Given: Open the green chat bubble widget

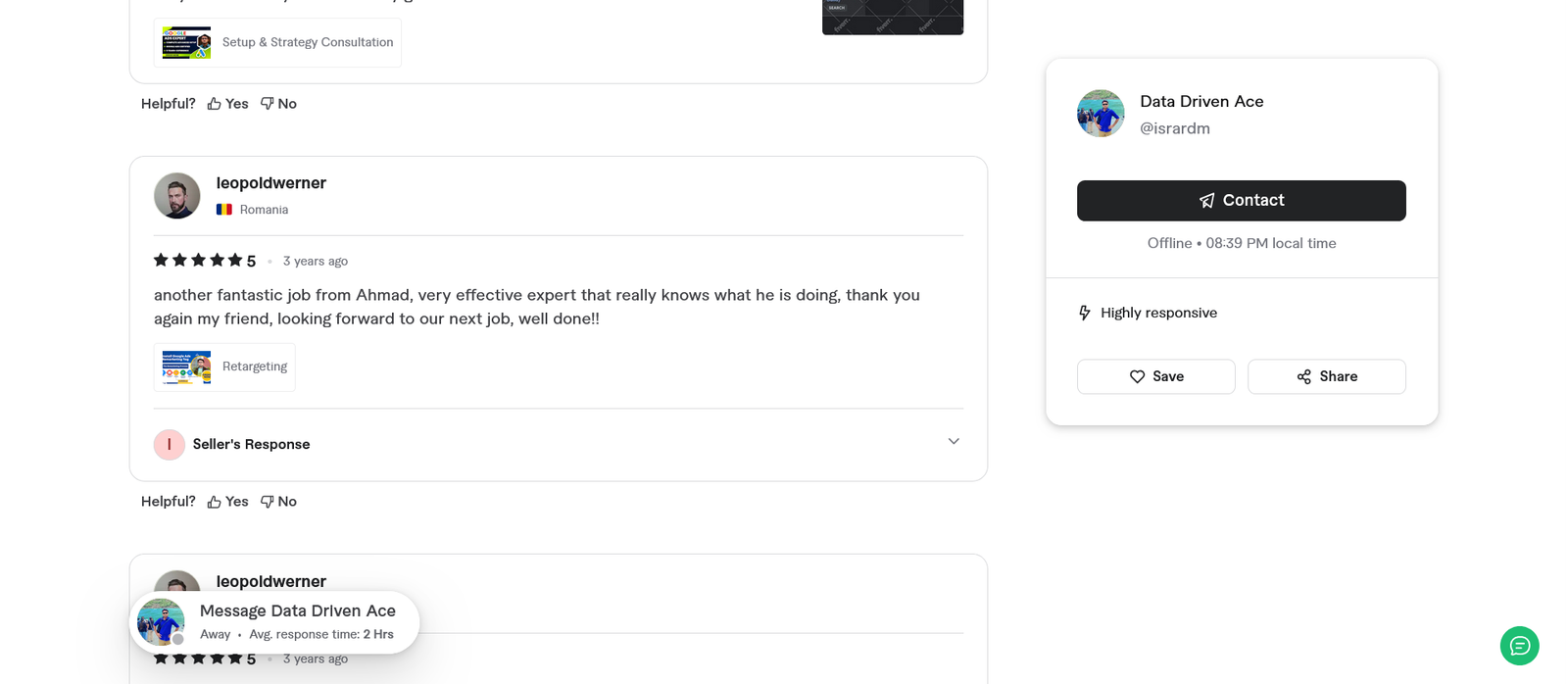Looking at the screenshot, I should coord(1518,646).
